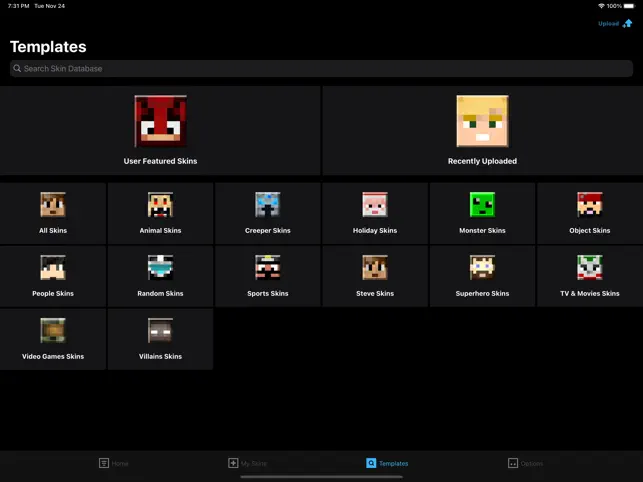Click the All Skins label
Image resolution: width=643 pixels, height=482 pixels.
[53, 231]
